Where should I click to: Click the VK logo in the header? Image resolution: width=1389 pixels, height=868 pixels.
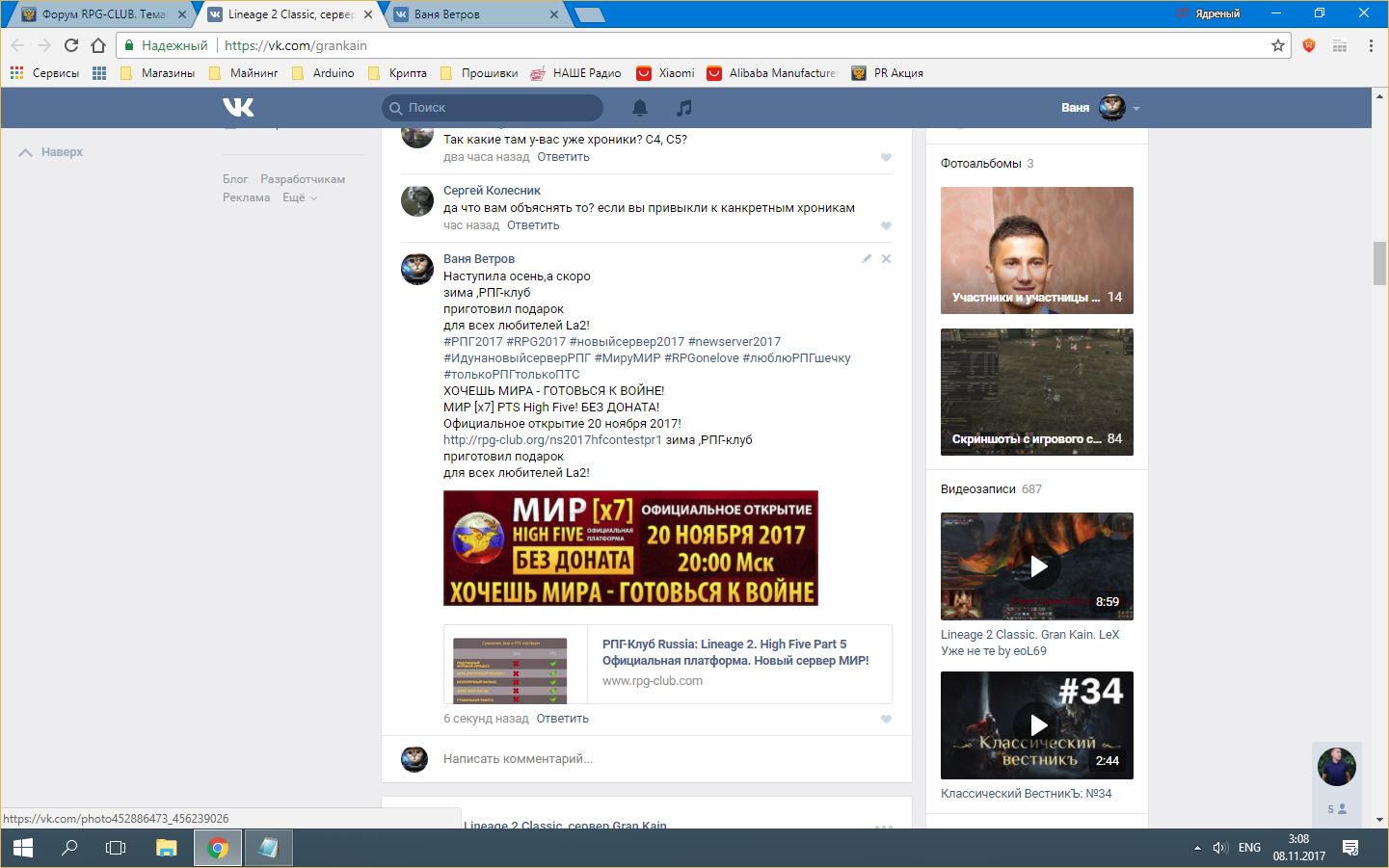pyautogui.click(x=238, y=107)
